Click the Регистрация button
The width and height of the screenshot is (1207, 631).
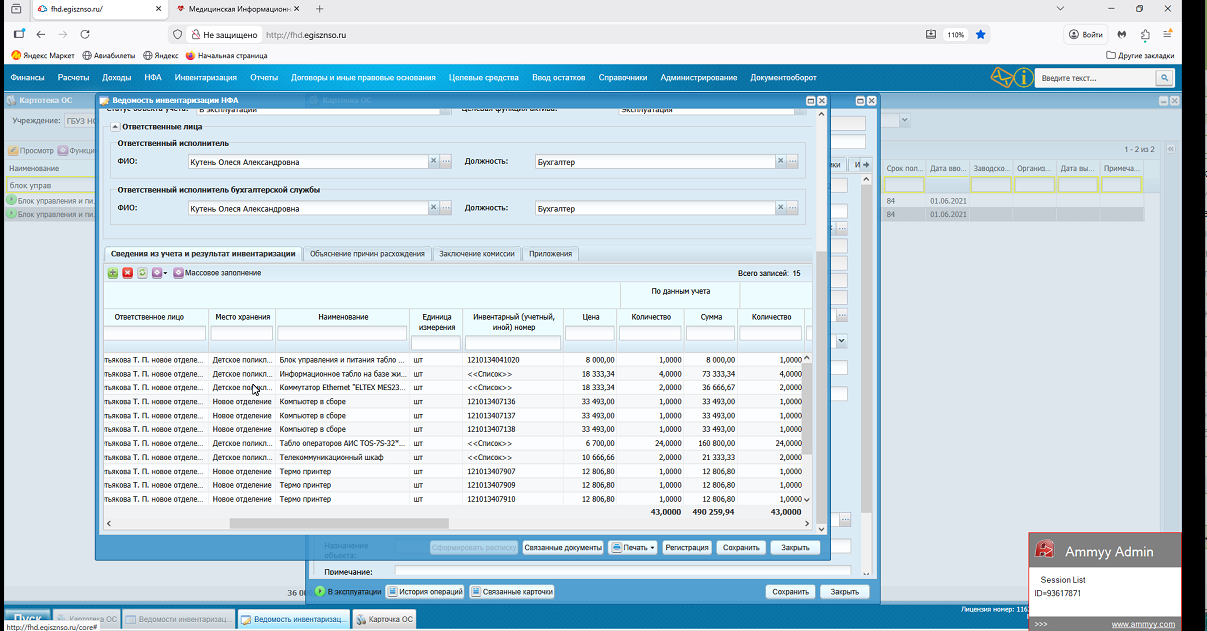coord(687,548)
